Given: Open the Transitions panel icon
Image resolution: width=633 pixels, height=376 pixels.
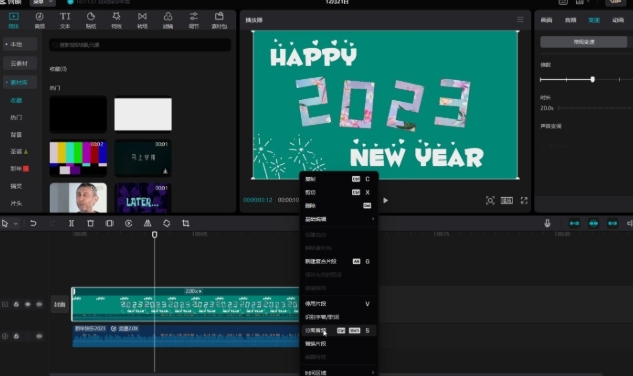Looking at the screenshot, I should (x=142, y=20).
